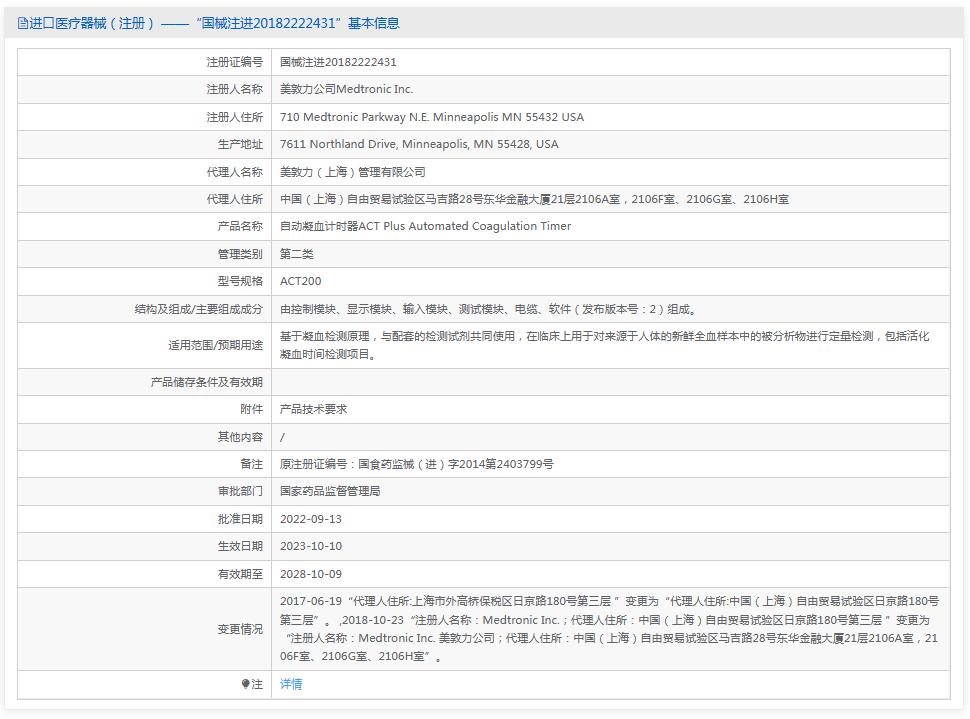Select composition text 由控制模块、显示模块、输入模块
Image resolution: width=970 pixels, height=719 pixels.
pos(489,309)
